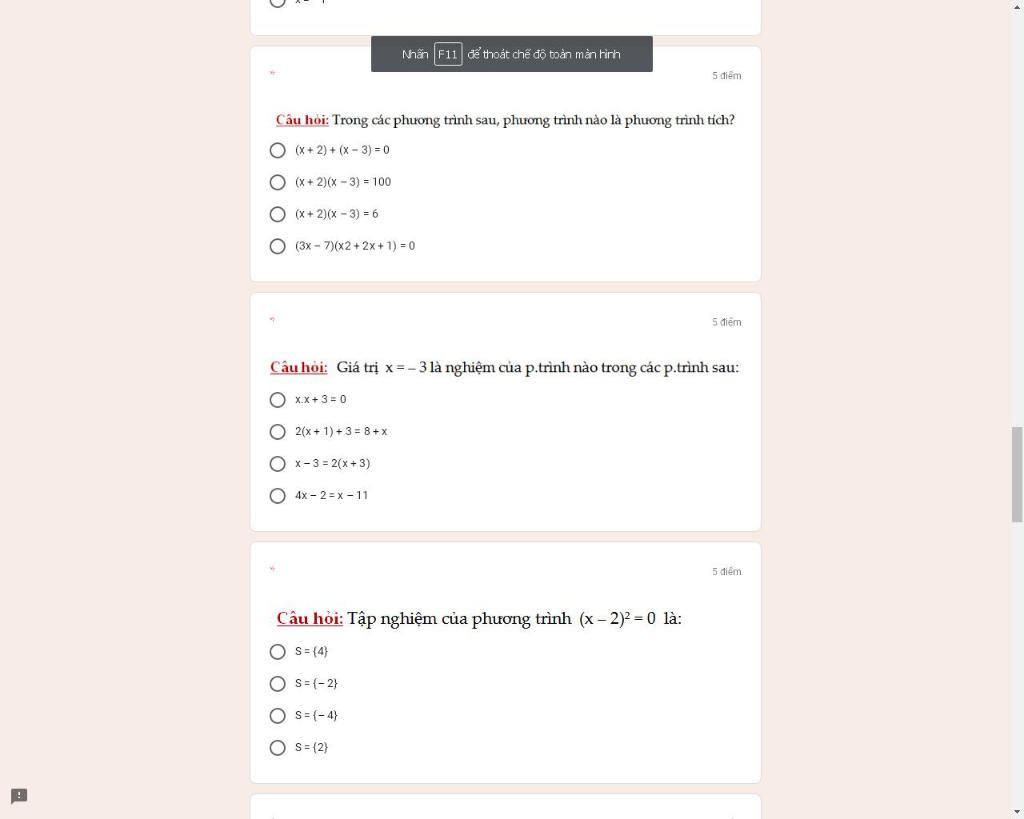Click the question text about x = – 3
Screen dimensions: 1024x819
click(504, 367)
